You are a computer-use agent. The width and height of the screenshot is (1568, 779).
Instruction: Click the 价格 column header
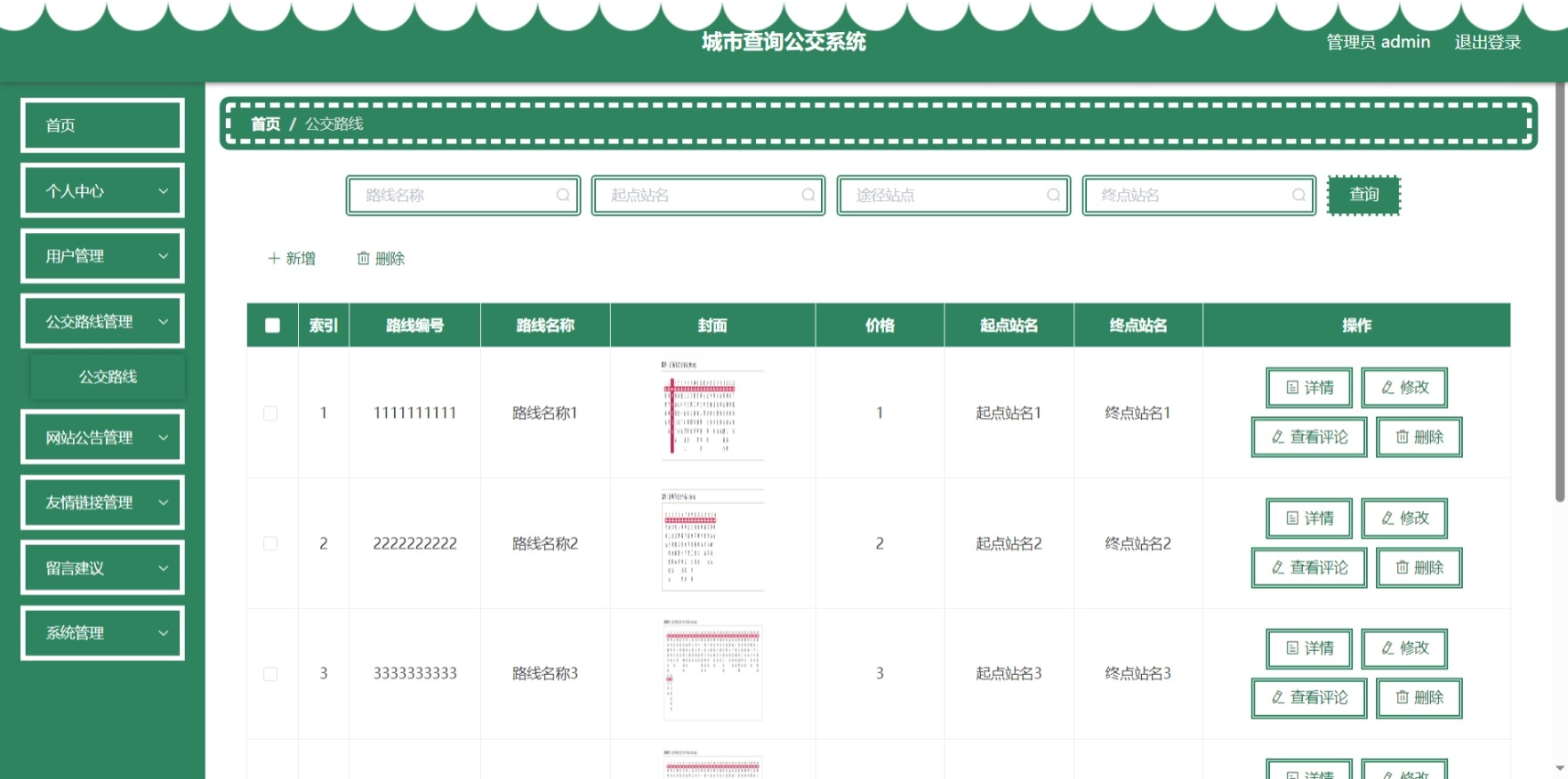tap(880, 325)
